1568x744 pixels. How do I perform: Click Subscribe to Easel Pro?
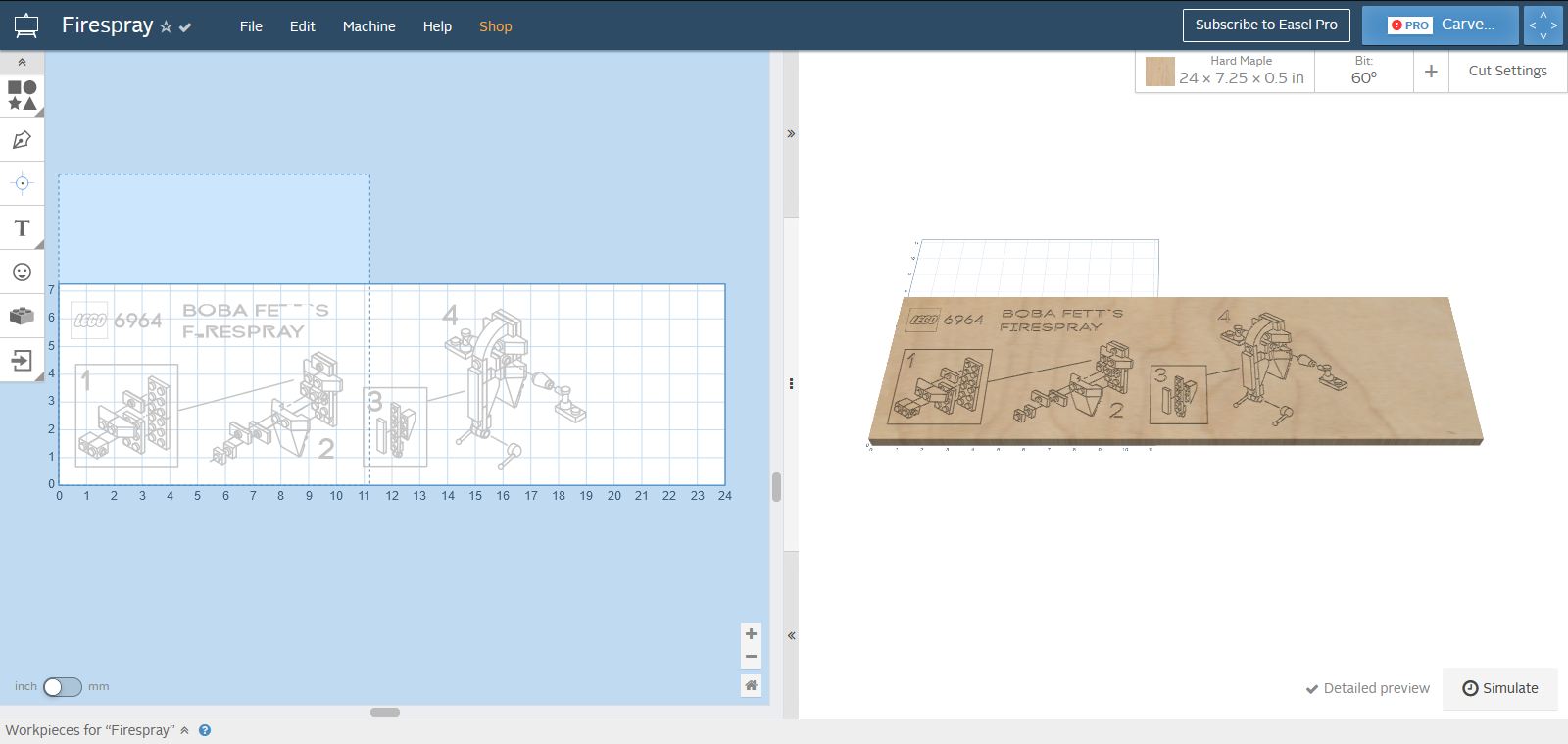point(1266,25)
